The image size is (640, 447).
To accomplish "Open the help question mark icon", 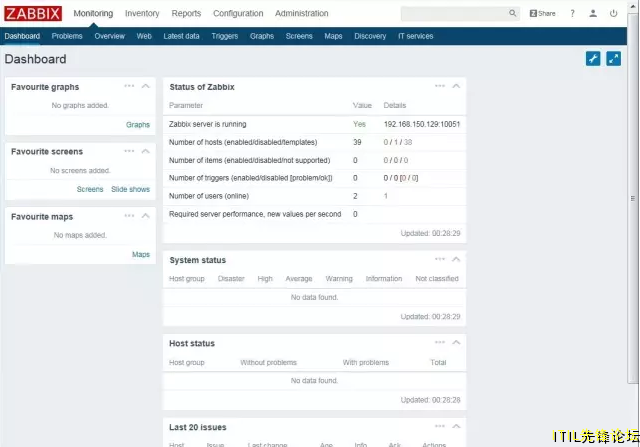I will (x=572, y=13).
